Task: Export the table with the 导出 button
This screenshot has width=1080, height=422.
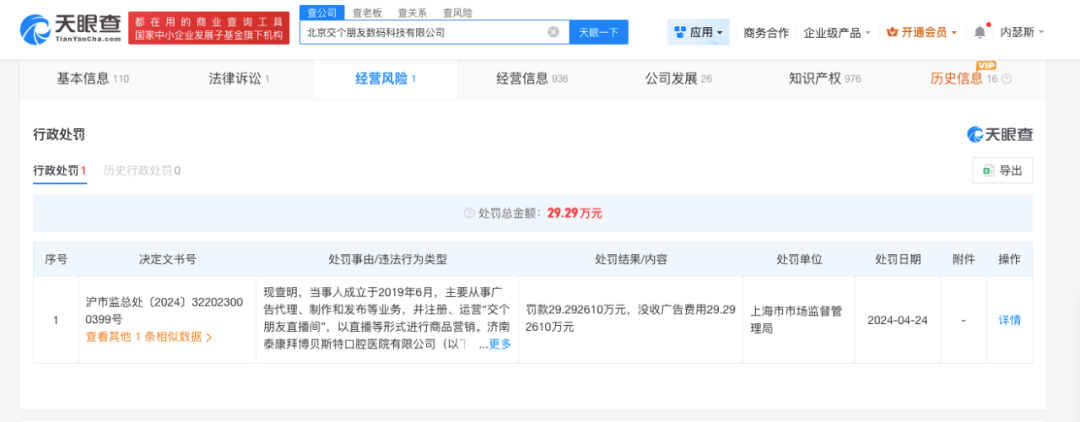Action: pos(1002,171)
